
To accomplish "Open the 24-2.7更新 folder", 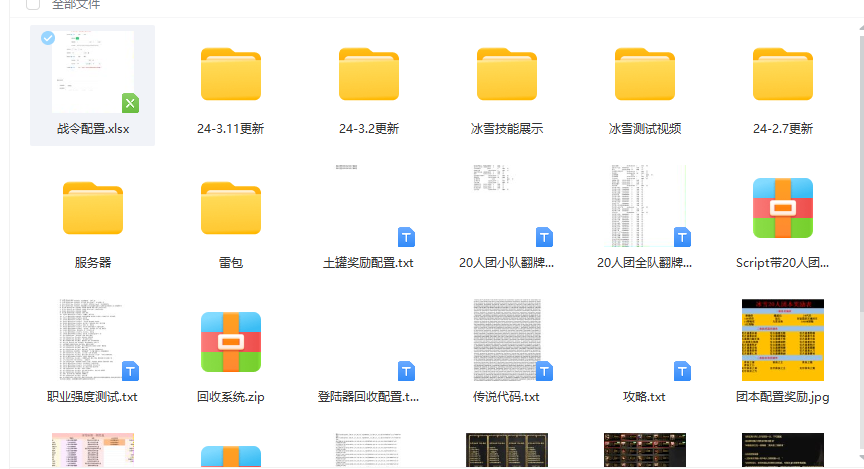I will coord(782,75).
